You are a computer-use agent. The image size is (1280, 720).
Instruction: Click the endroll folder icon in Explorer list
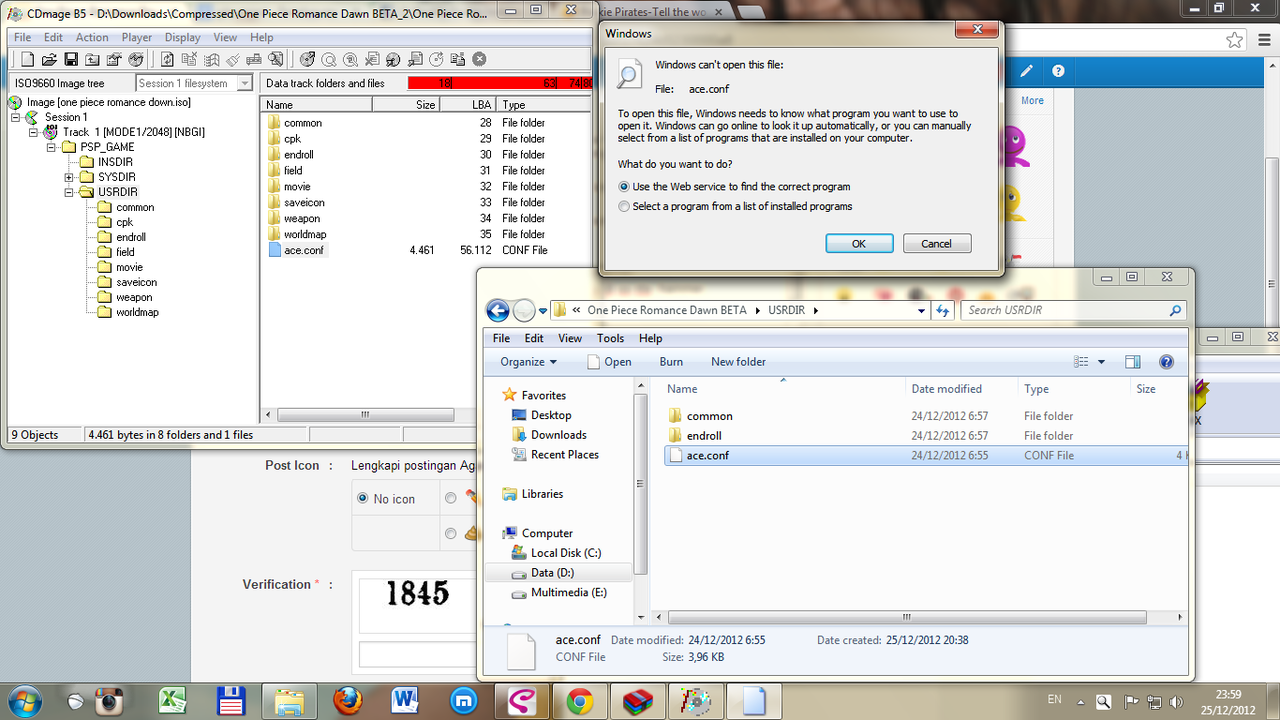click(x=675, y=435)
